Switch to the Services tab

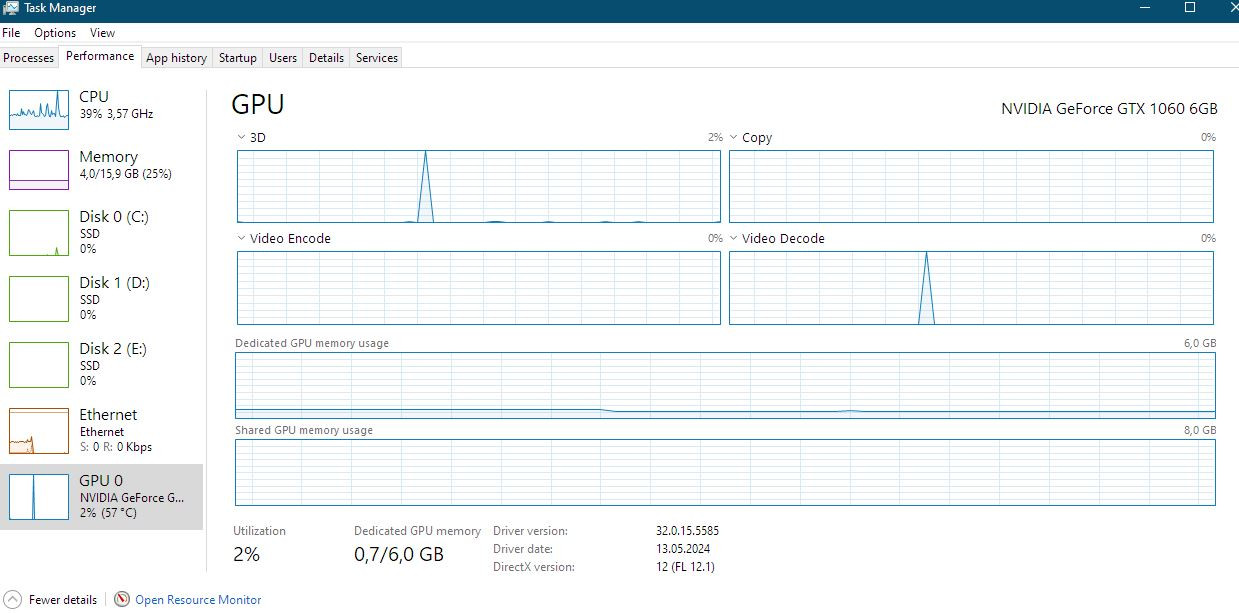377,58
